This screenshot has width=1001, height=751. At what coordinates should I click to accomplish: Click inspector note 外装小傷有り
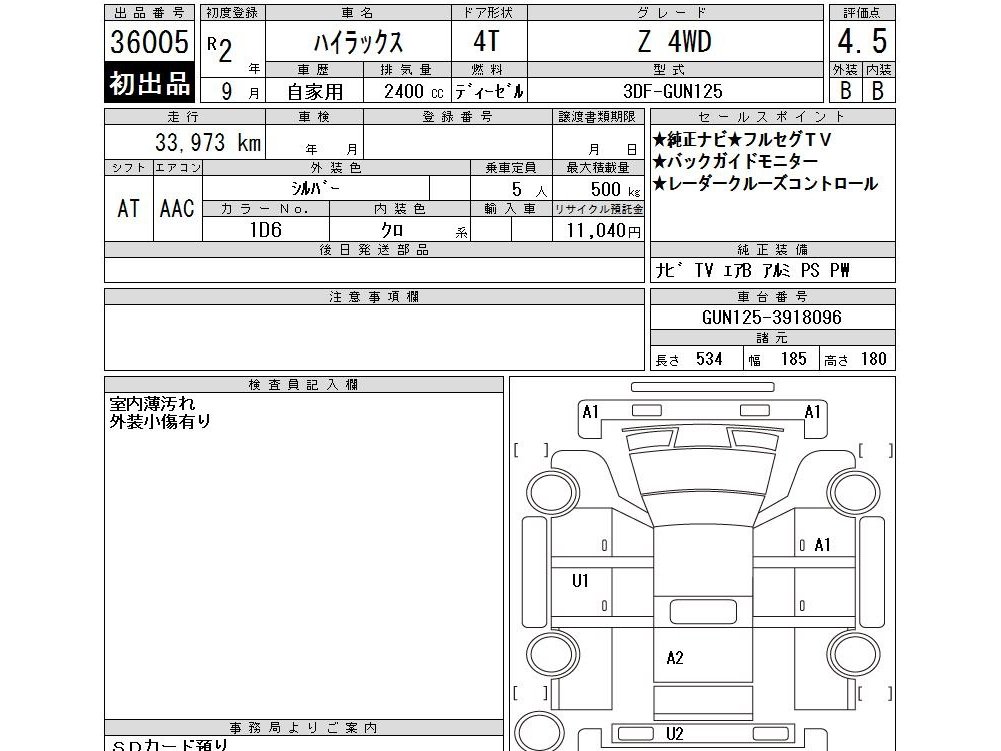[x=160, y=421]
